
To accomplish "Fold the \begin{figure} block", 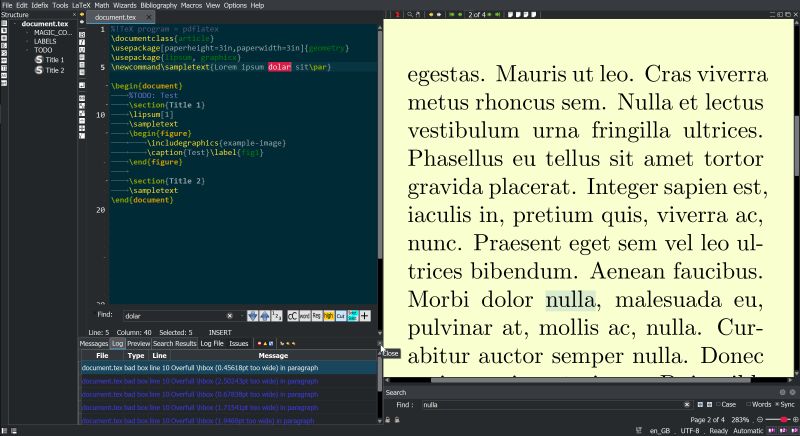I will pos(107,134).
